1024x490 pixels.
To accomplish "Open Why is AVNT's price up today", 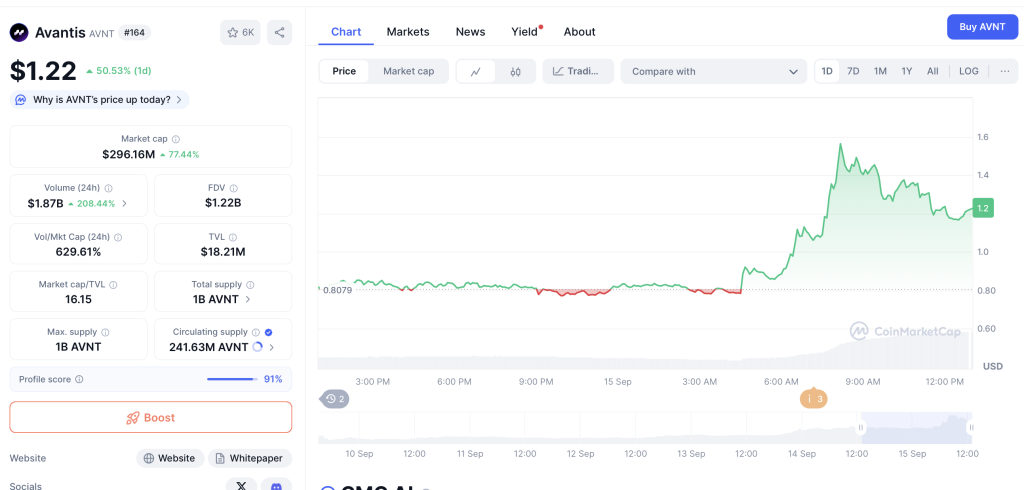I will pos(99,100).
